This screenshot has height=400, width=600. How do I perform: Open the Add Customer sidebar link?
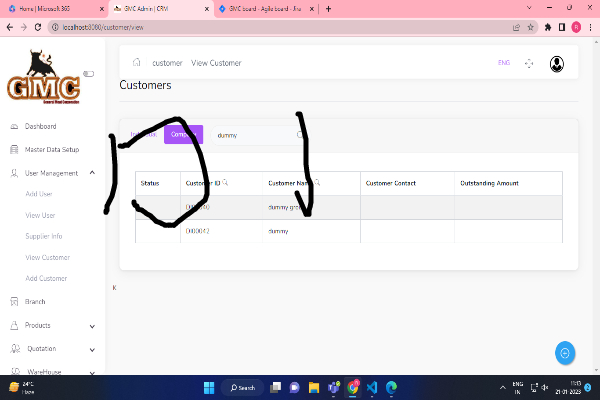pos(45,277)
